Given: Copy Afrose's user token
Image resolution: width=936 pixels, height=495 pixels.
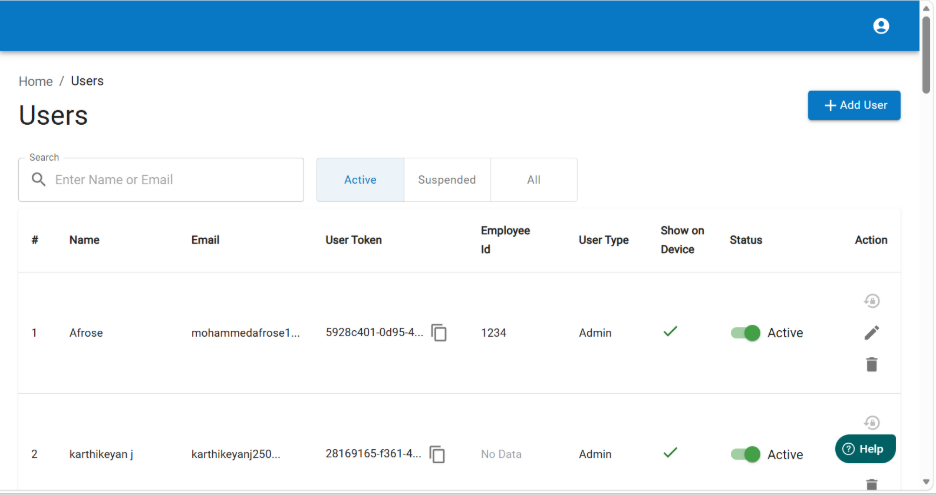Looking at the screenshot, I should tap(439, 333).
